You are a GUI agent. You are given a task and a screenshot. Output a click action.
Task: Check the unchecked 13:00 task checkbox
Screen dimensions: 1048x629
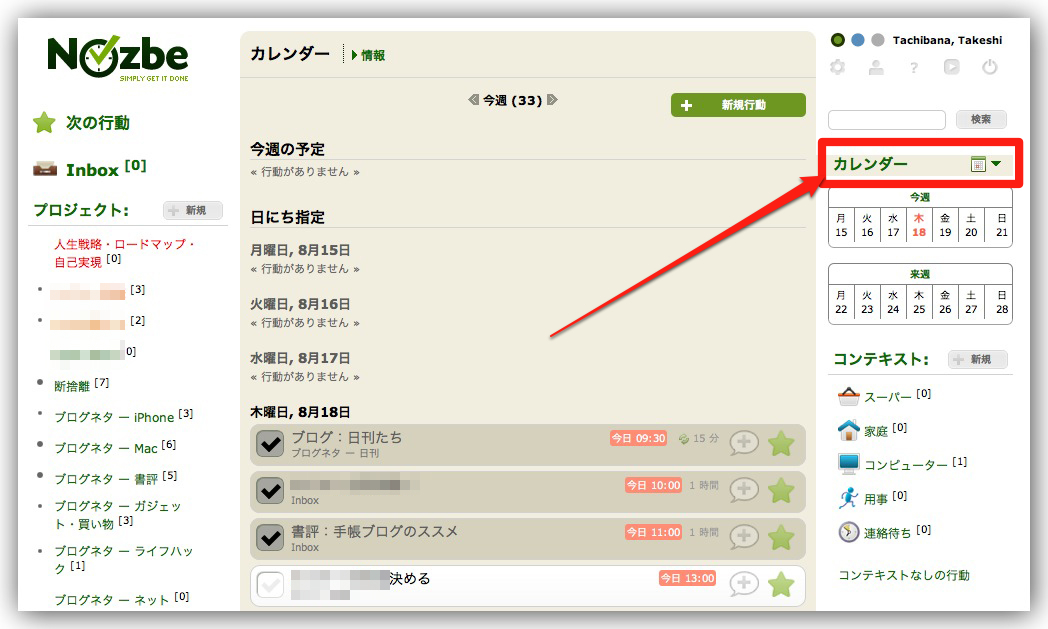tap(271, 585)
